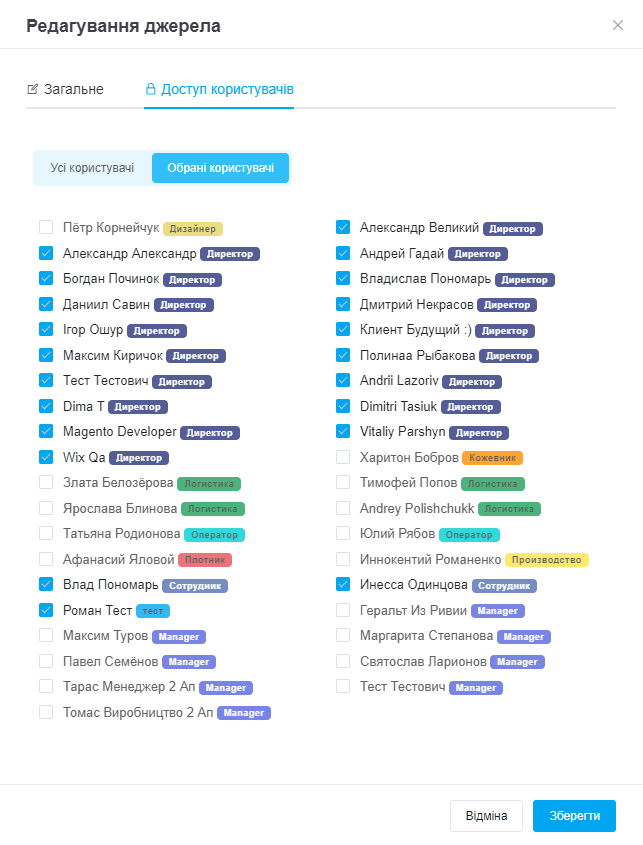
Task: Uncheck Александр Великий checkbox
Action: point(343,227)
